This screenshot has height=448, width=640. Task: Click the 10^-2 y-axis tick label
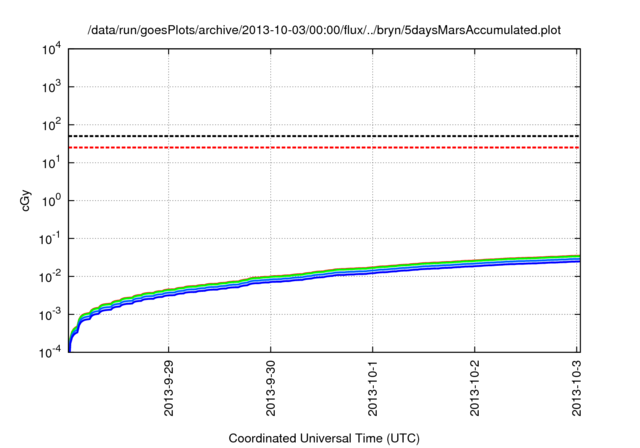(x=49, y=277)
